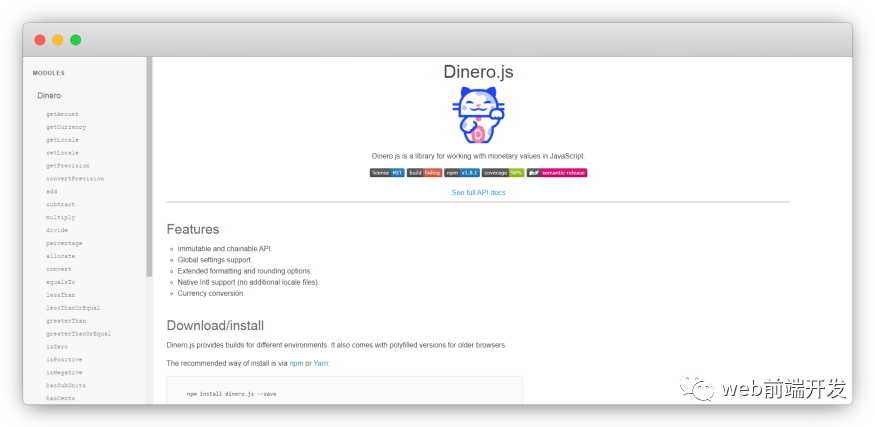Click the yellow minimize window button
875x427 pixels.
pyautogui.click(x=58, y=40)
